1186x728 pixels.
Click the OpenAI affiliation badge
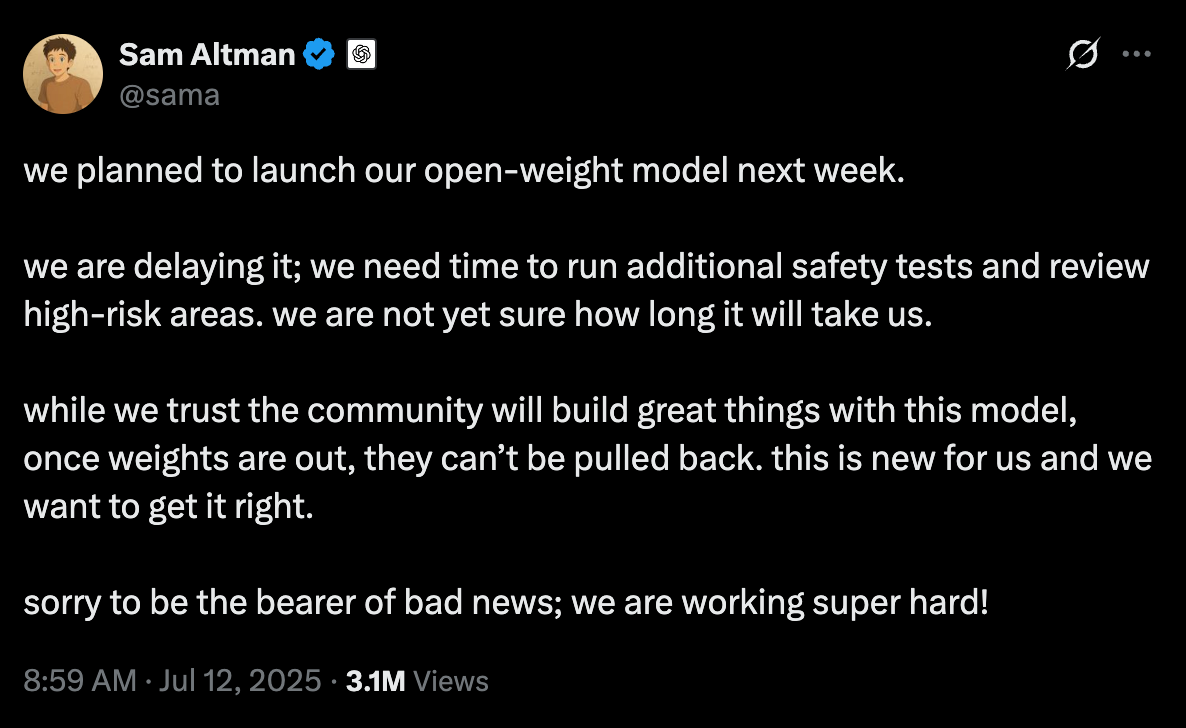click(x=362, y=54)
